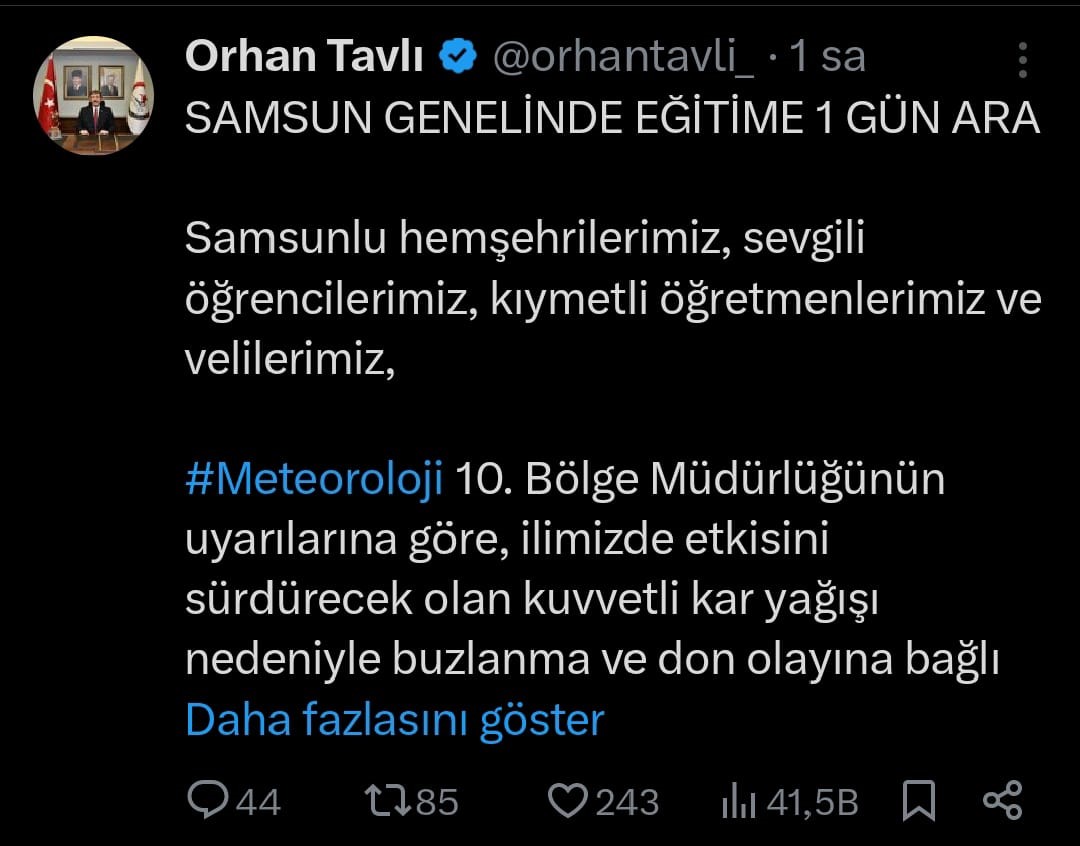Click the repost count 85

point(435,801)
